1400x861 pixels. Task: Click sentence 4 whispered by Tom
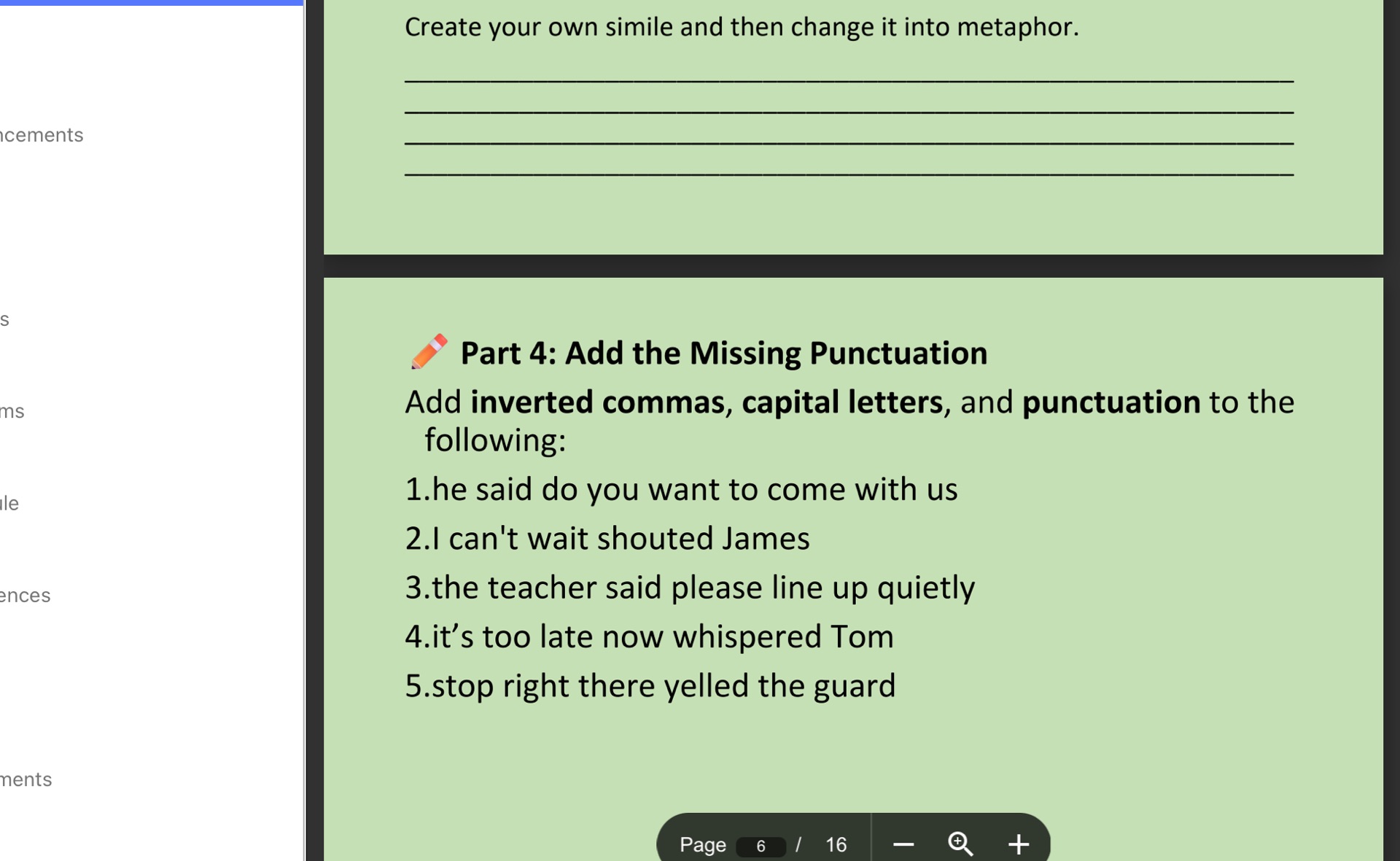[649, 635]
